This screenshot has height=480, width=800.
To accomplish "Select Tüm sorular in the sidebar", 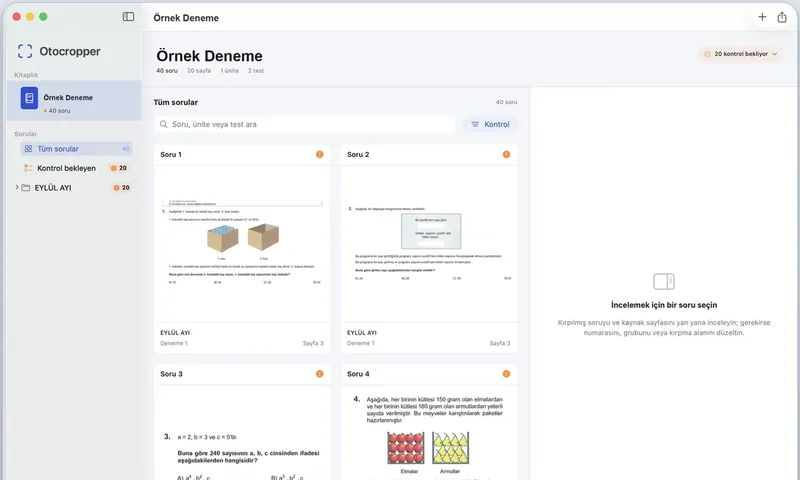I will 76,149.
